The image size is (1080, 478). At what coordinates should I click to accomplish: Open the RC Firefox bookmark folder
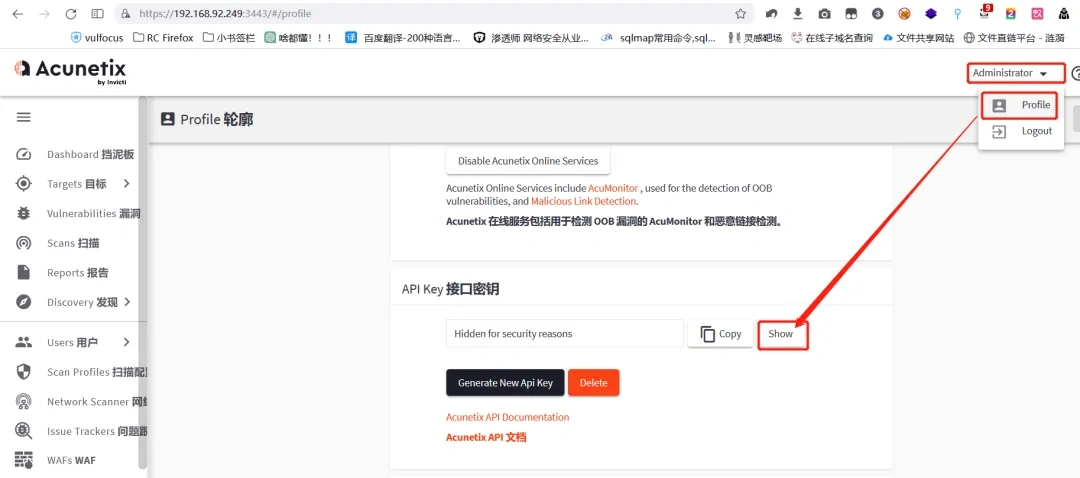163,38
